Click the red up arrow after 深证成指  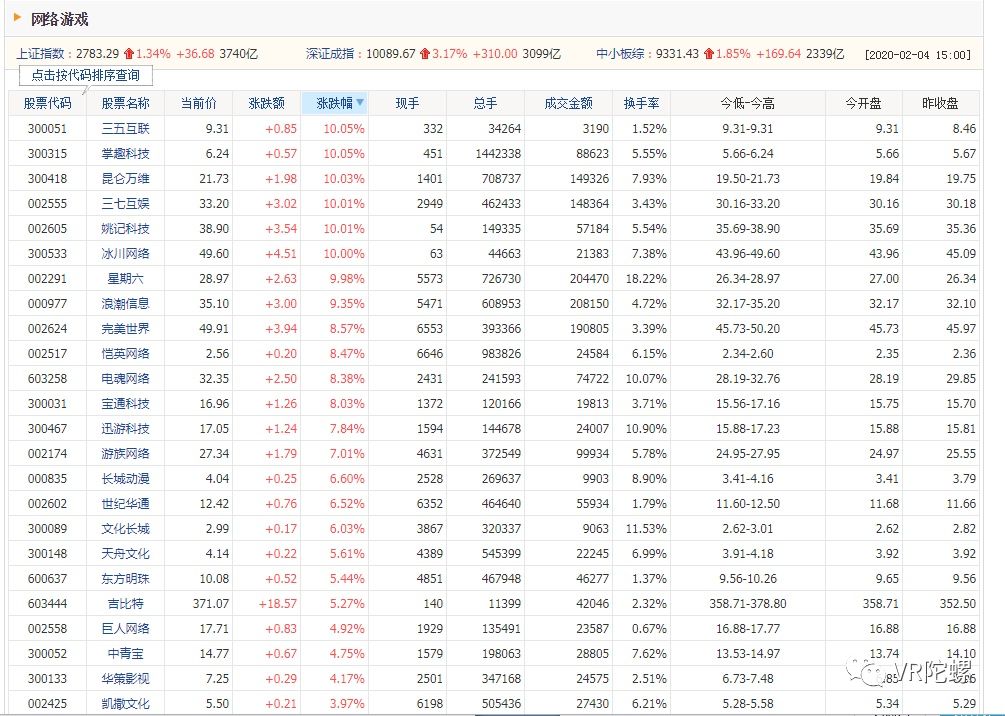point(425,54)
